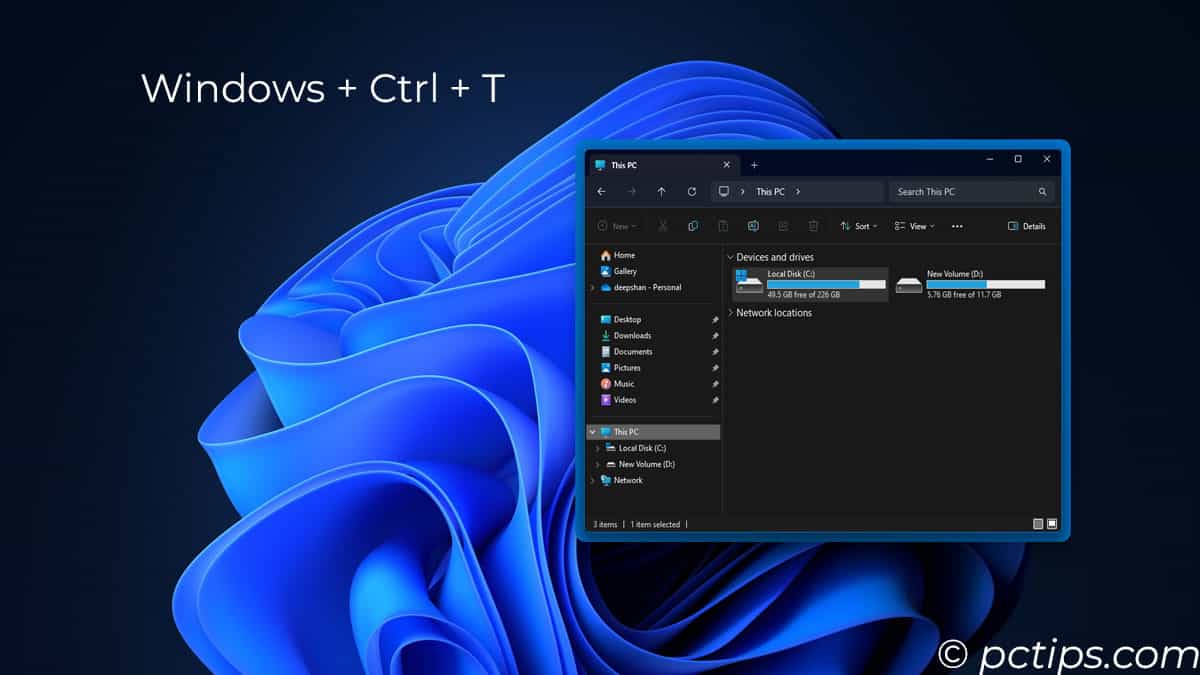Switch to large thumbnails view in the status bar
Viewport: 1200px width, 675px height.
1051,523
